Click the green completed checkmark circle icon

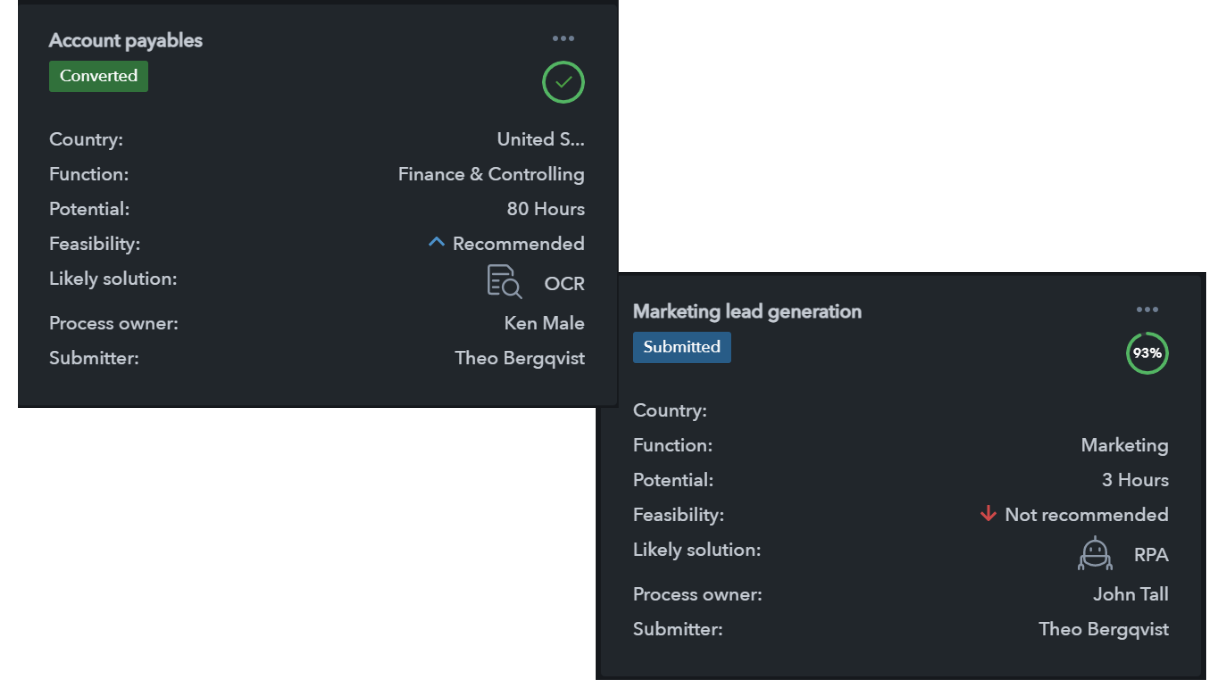click(x=563, y=83)
